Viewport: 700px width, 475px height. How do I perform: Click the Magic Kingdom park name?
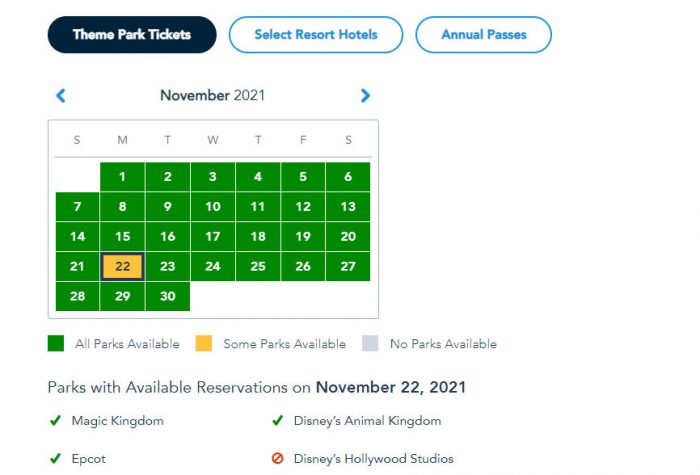point(118,421)
